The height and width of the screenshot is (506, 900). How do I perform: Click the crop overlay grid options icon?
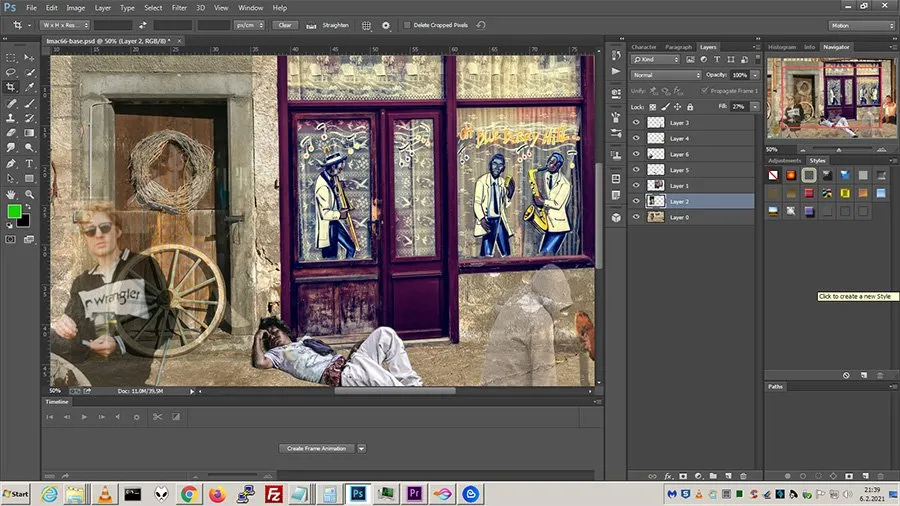click(x=366, y=25)
